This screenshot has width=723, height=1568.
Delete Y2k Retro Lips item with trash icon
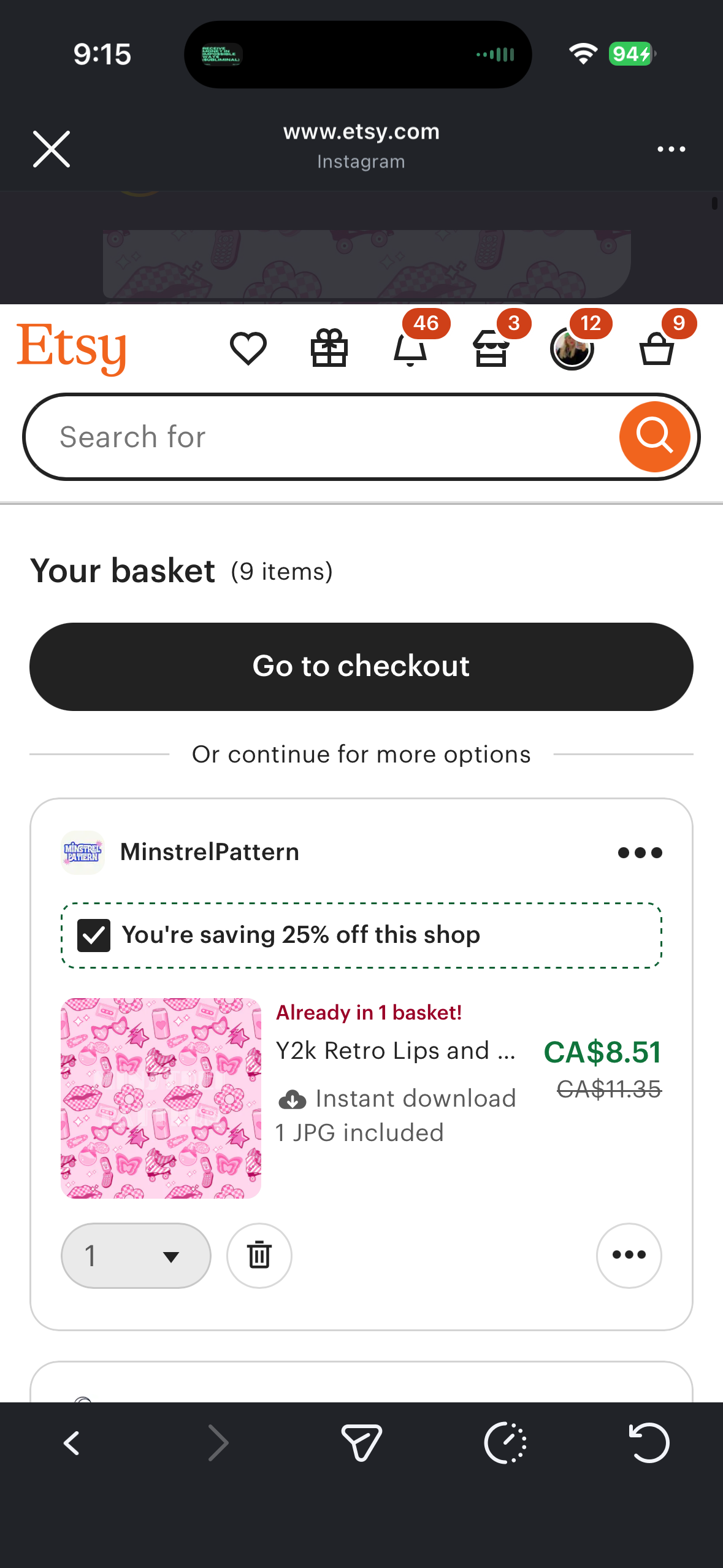click(259, 1255)
